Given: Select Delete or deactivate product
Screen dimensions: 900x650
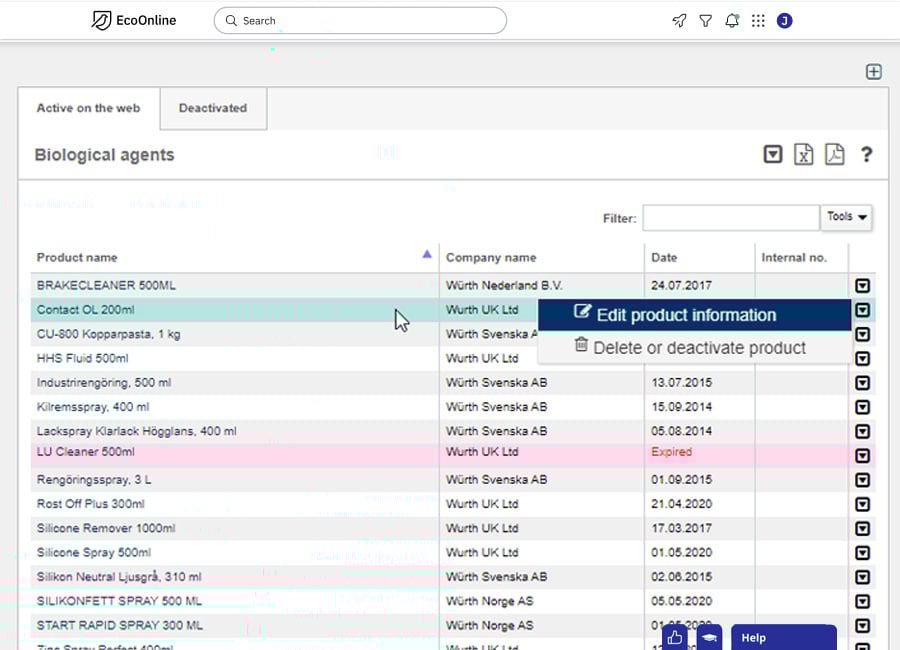Looking at the screenshot, I should coord(695,347).
